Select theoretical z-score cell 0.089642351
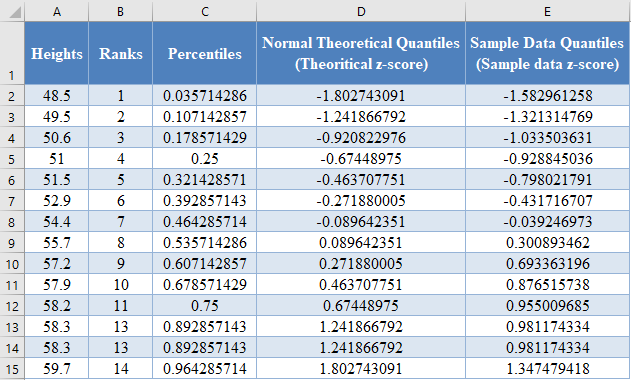 point(361,243)
